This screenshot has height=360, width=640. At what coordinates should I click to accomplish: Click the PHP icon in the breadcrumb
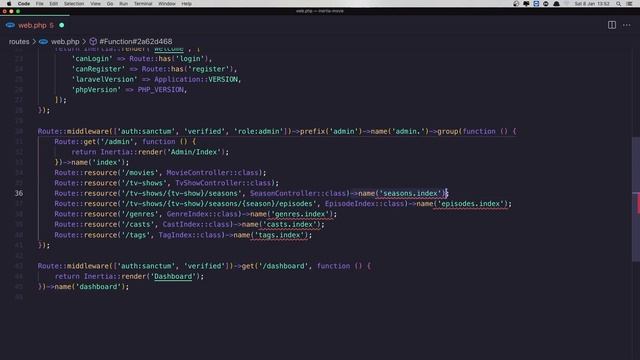43,42
